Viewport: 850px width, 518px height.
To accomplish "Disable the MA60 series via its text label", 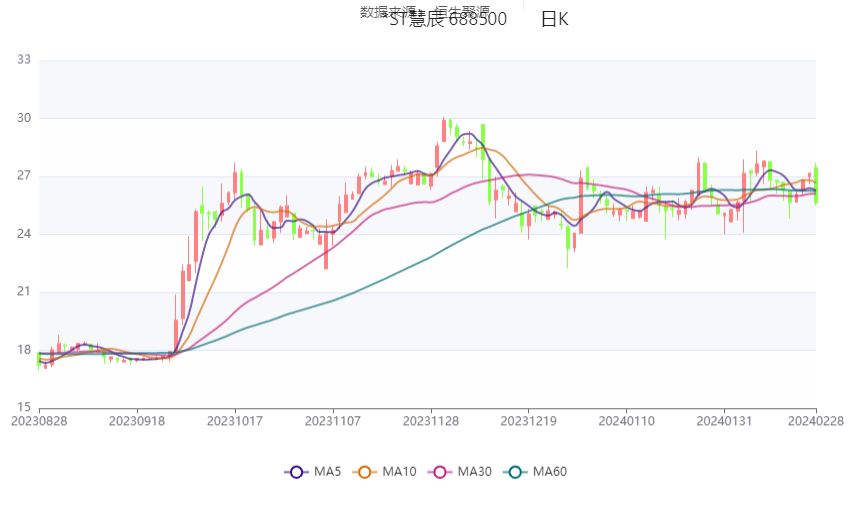I will click(549, 472).
